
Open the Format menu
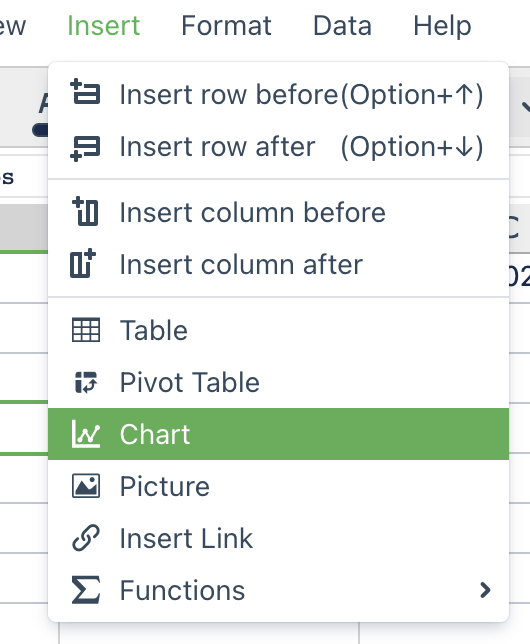[x=226, y=25]
